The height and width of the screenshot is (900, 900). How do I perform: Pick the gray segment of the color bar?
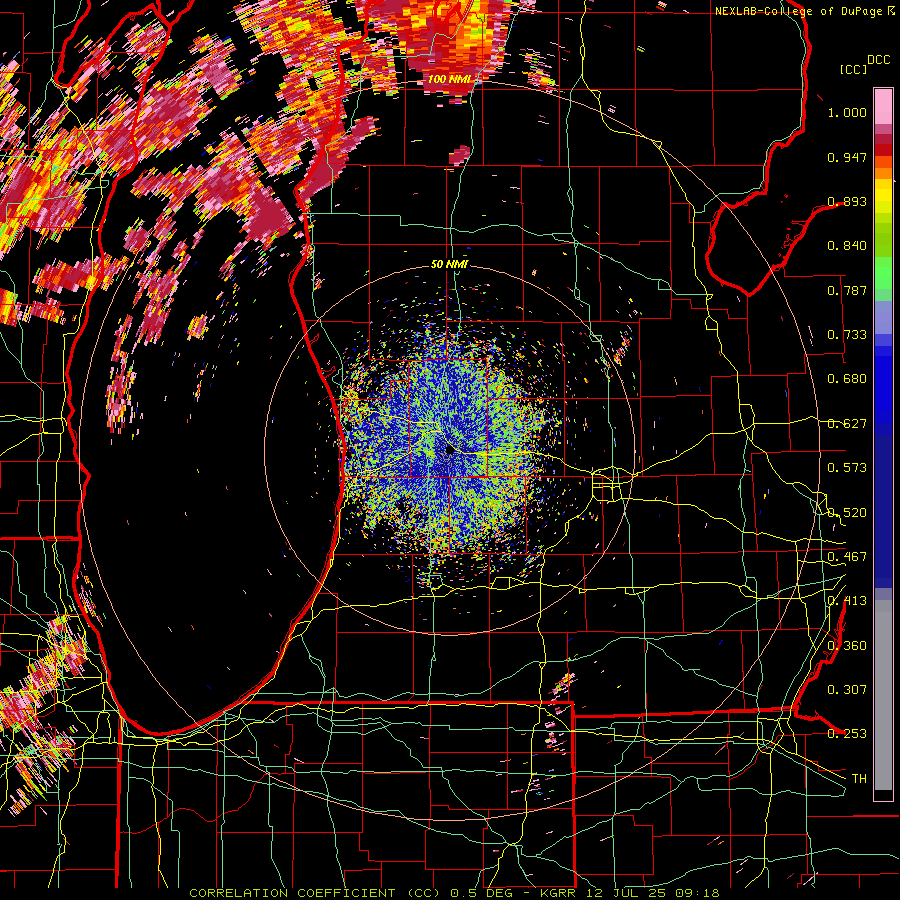883,695
